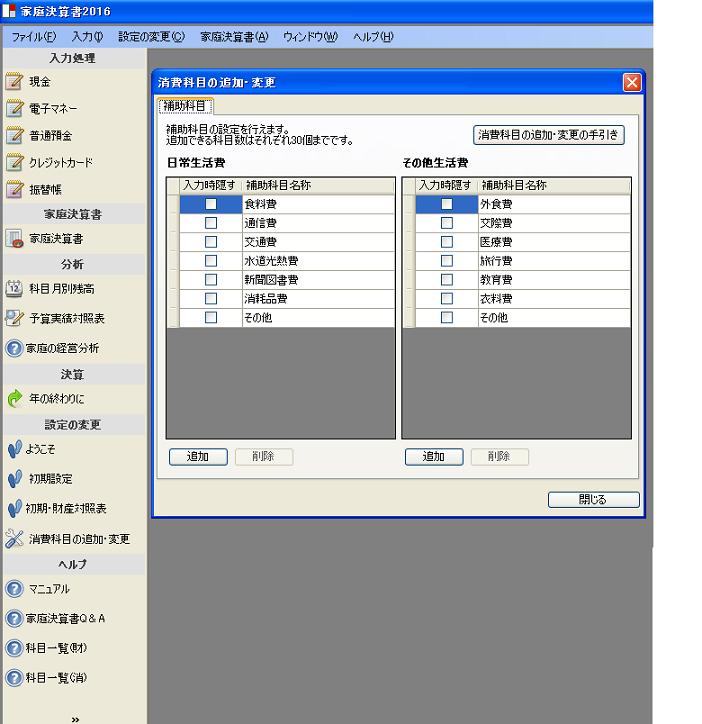702x724 pixels.
Task: Open the 現金 cash entry icon
Action: tap(14, 82)
